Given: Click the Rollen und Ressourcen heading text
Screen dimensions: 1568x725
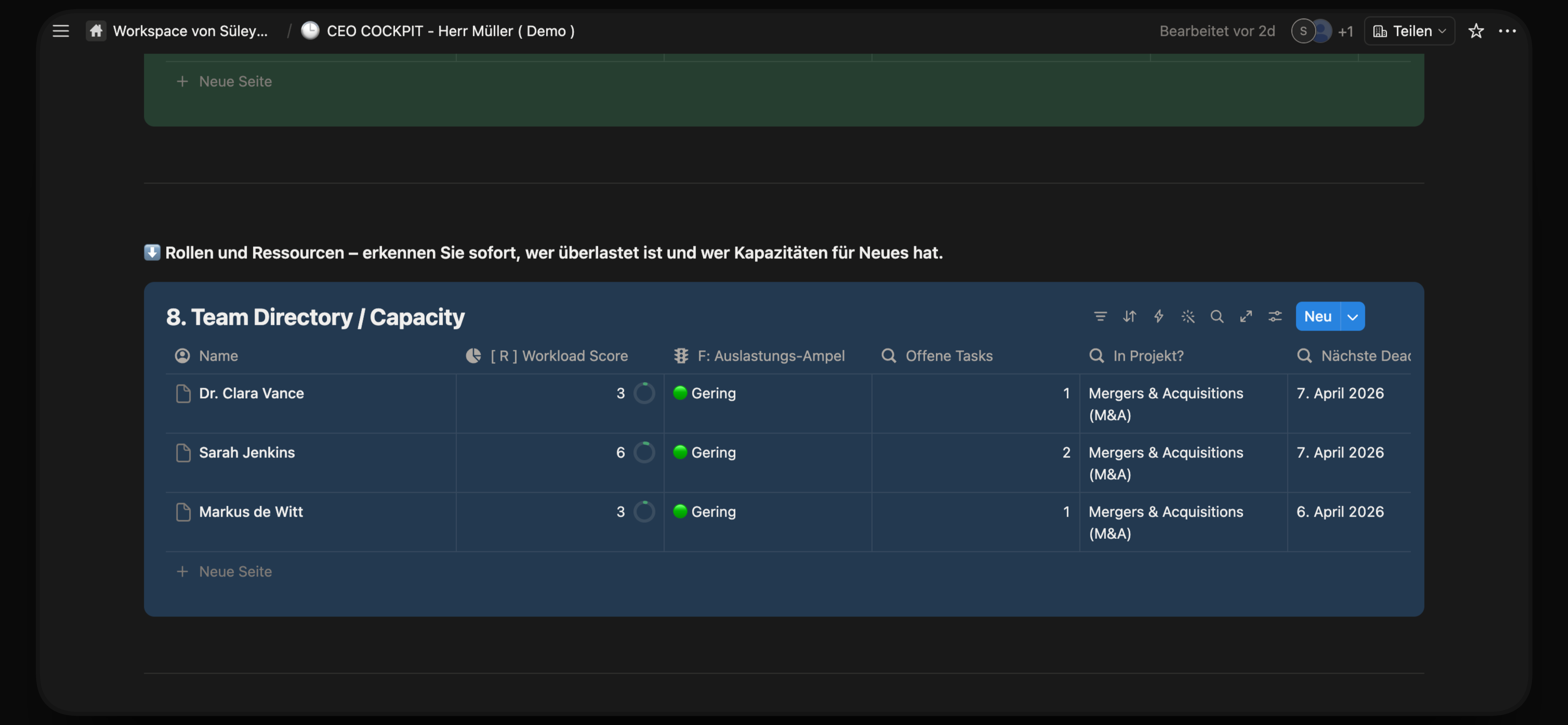Looking at the screenshot, I should click(x=554, y=253).
